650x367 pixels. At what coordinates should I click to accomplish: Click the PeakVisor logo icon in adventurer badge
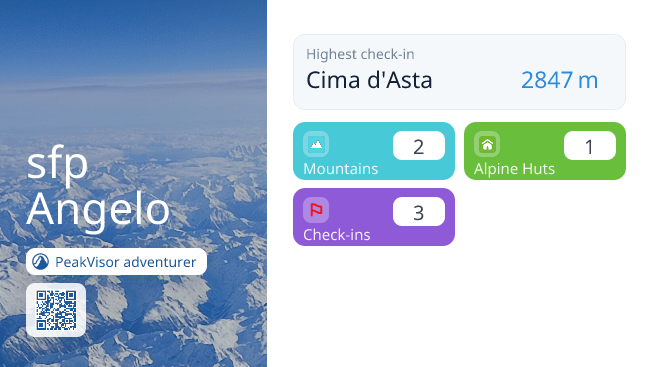click(x=41, y=262)
